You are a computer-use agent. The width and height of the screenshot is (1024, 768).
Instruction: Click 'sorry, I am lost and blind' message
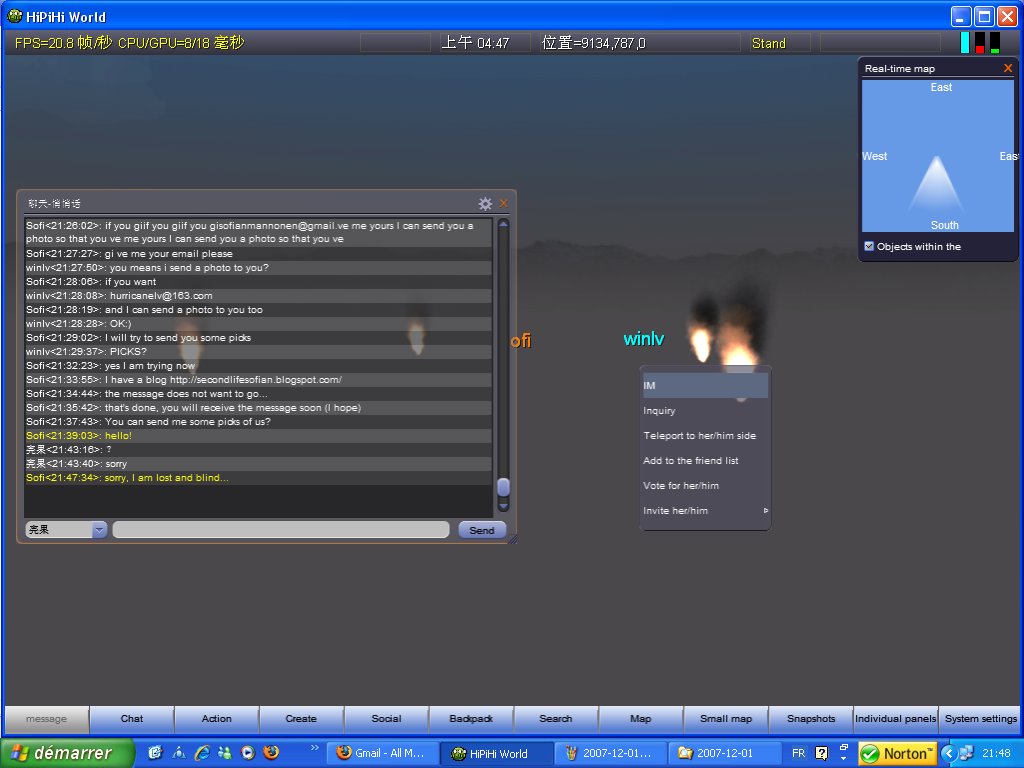click(259, 477)
